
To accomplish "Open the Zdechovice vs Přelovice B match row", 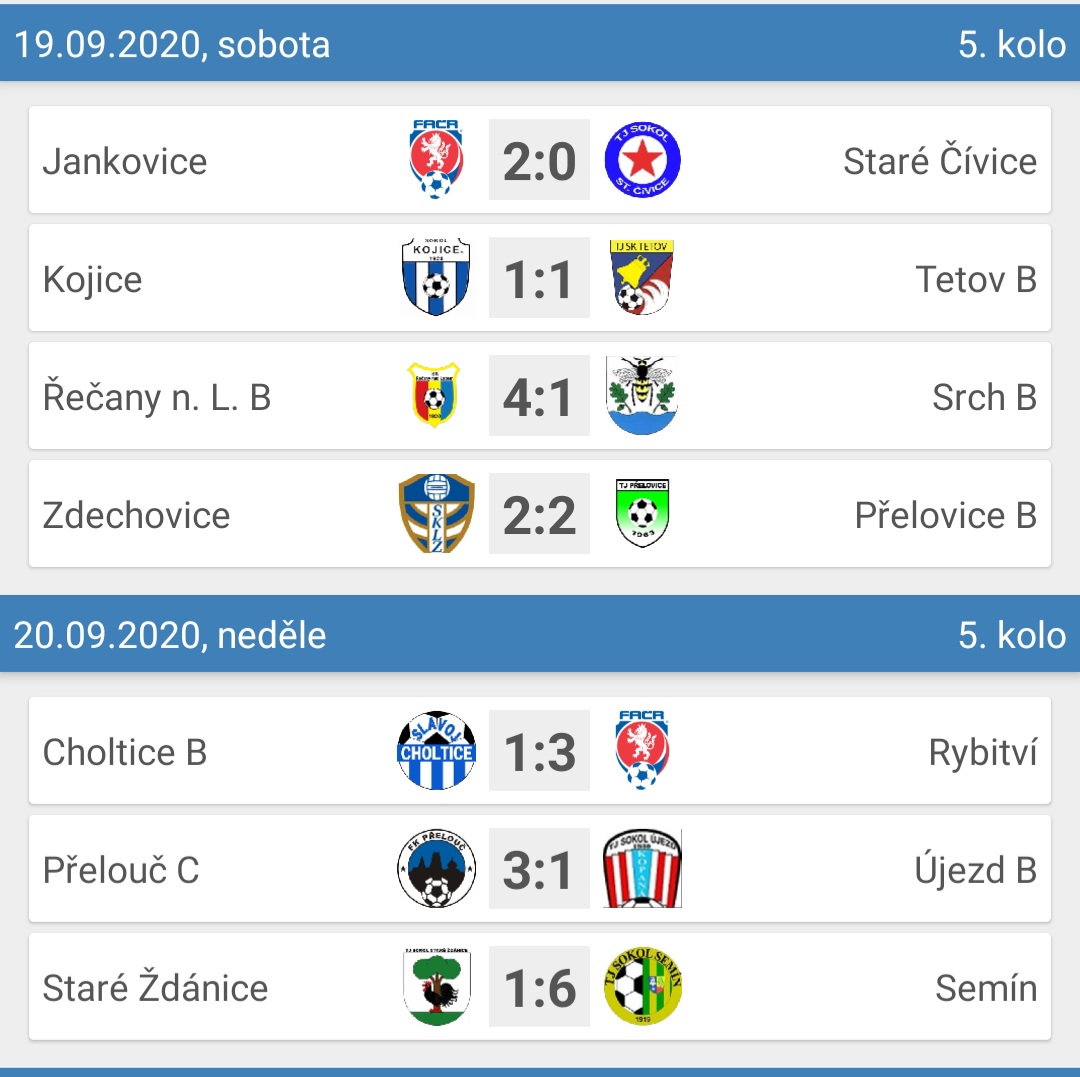I will point(540,514).
